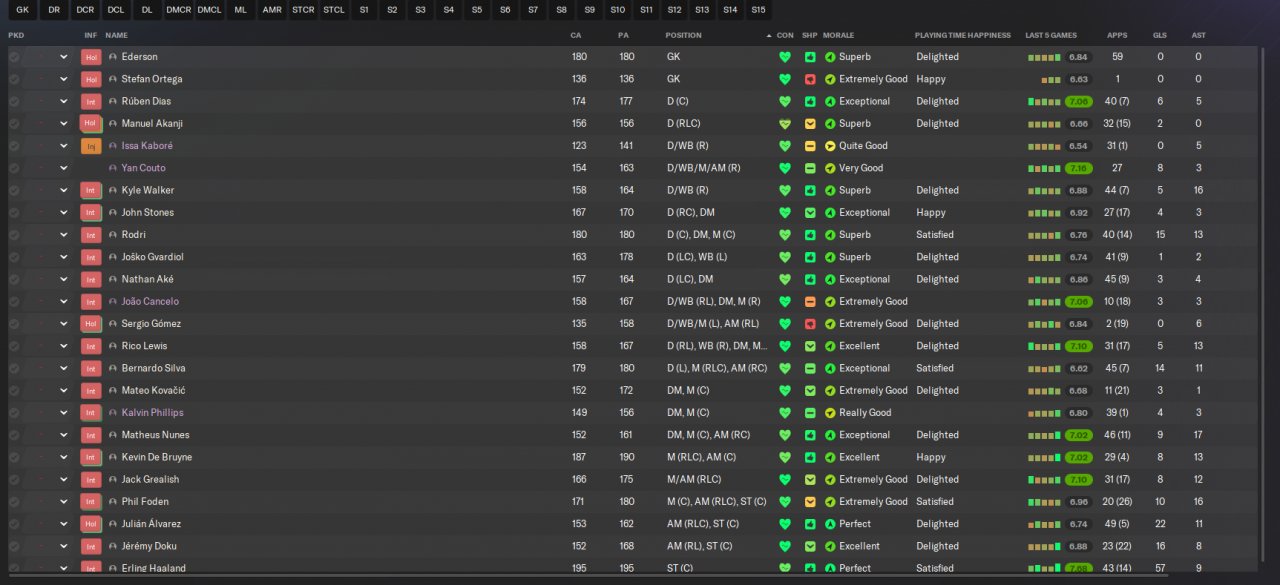The image size is (1280, 585).
Task: Toggle the picked checkmark for Ederson
Action: pyautogui.click(x=14, y=57)
